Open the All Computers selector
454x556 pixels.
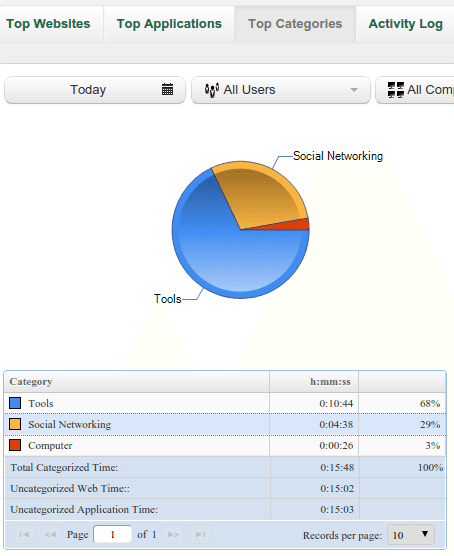(415, 90)
